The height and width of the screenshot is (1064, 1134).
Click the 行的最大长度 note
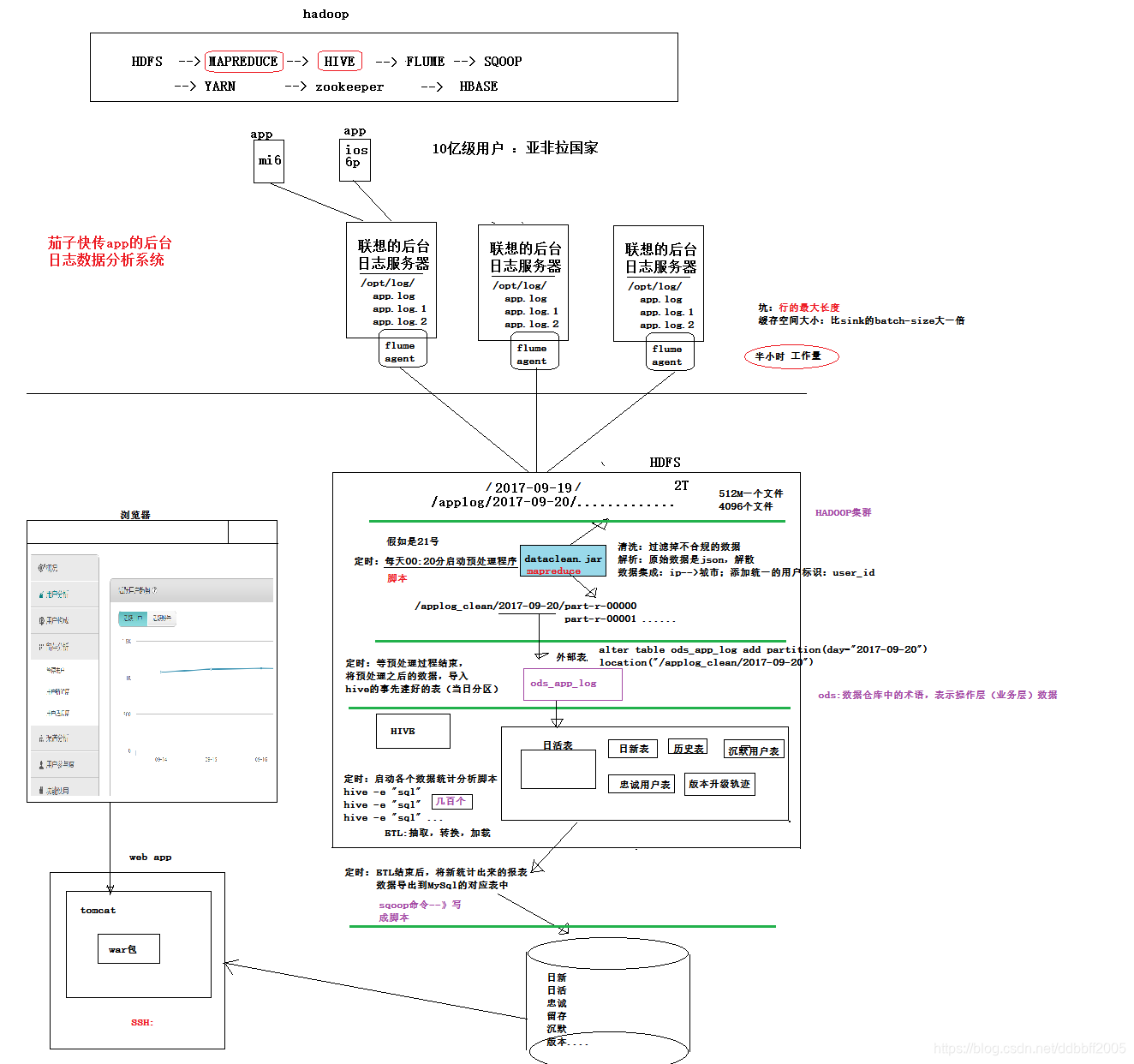pos(809,308)
